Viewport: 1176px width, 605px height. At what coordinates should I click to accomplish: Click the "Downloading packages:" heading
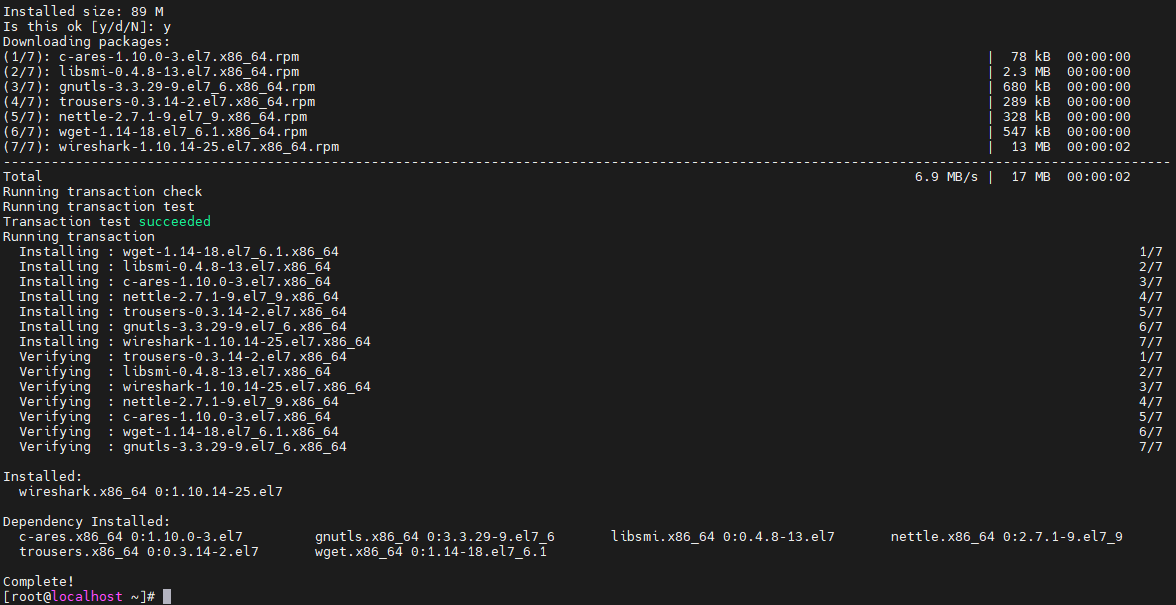(86, 42)
